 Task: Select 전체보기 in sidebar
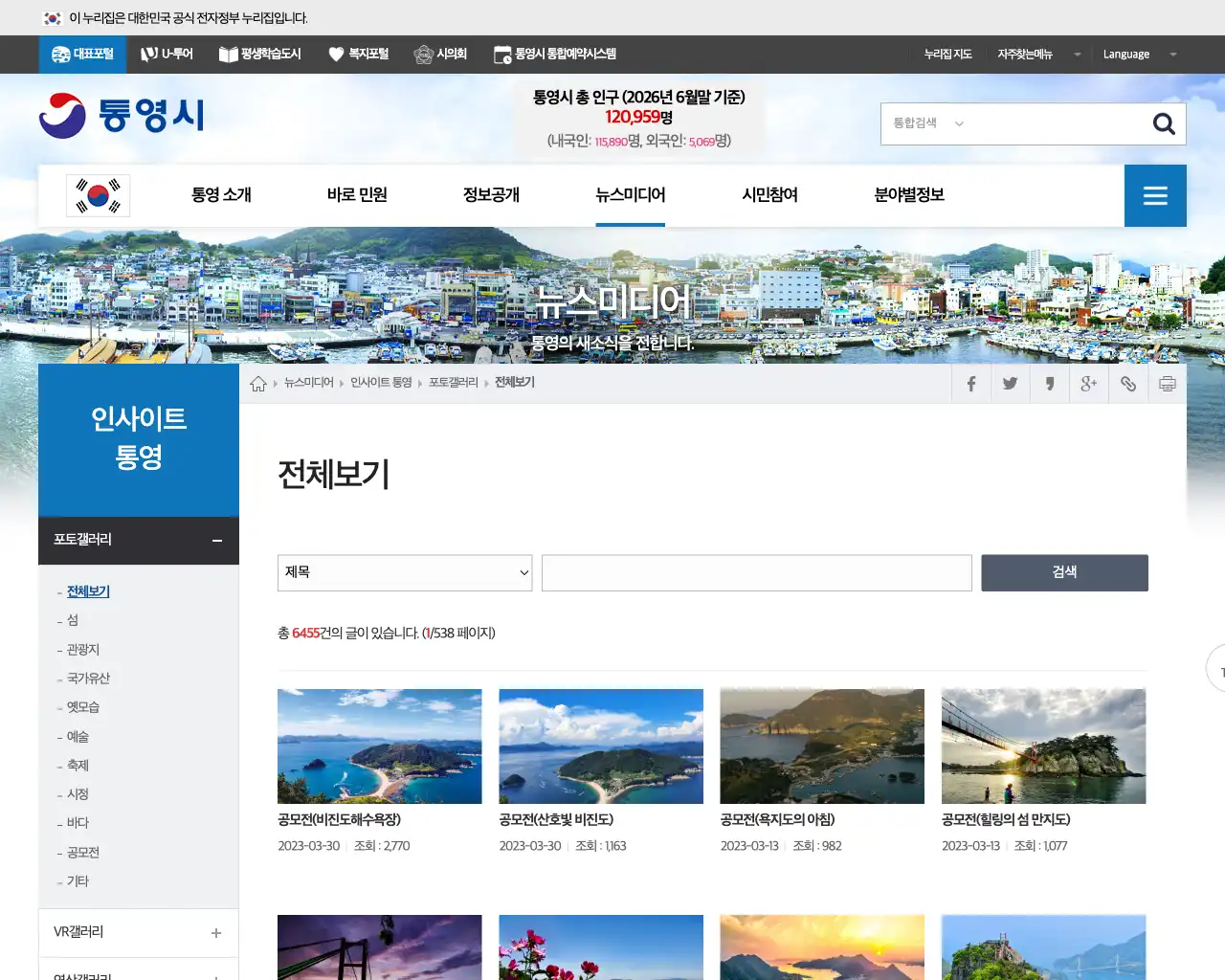[x=88, y=591]
